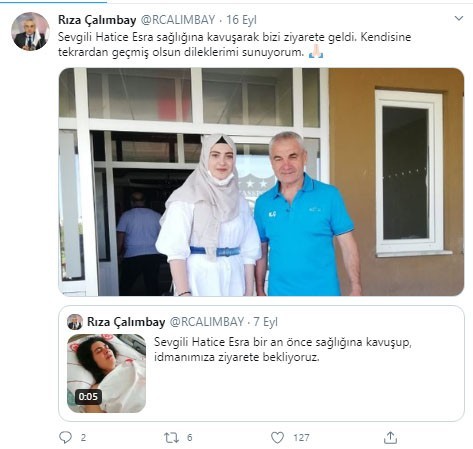This screenshot has width=473, height=449.
Task: Click the 2 replies count
Action: (x=83, y=437)
